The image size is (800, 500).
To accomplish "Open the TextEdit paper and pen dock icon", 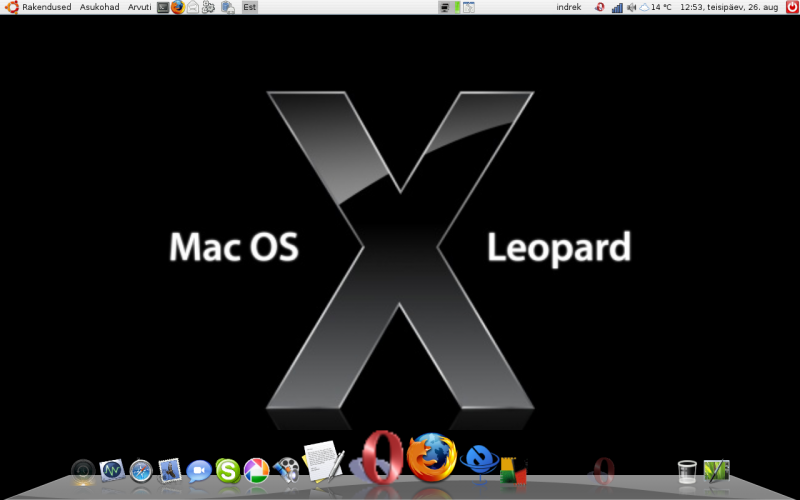I will point(323,461).
